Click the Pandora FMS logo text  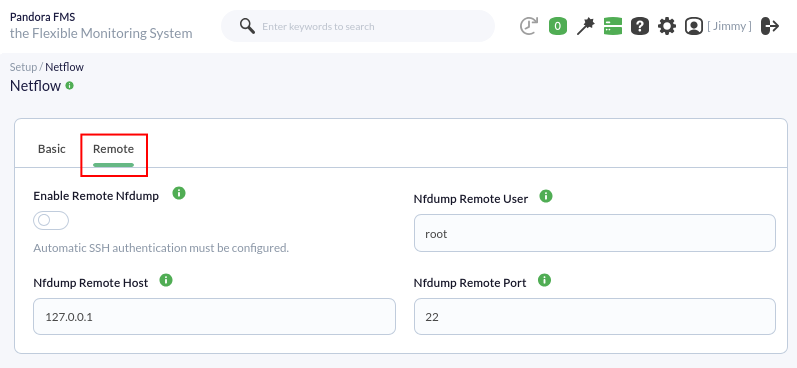coord(43,17)
